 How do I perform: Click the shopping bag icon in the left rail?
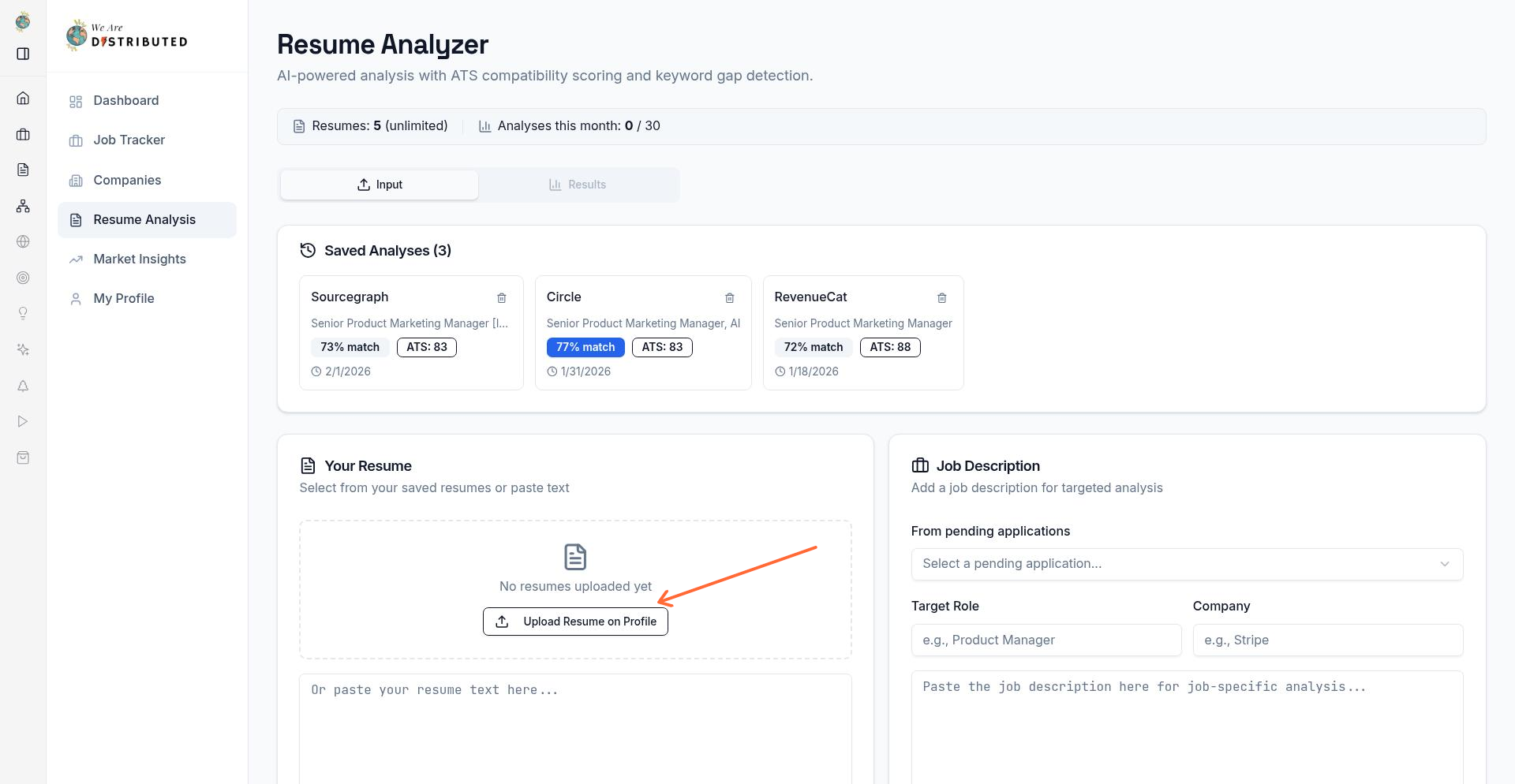(23, 457)
